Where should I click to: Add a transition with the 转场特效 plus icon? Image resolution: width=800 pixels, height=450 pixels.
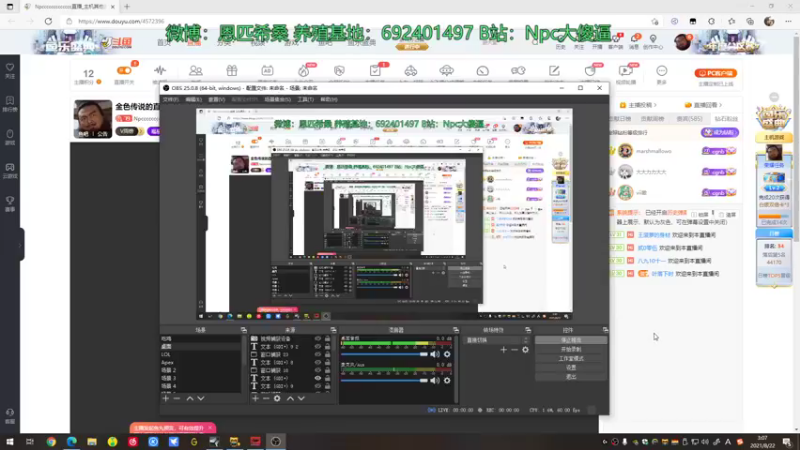click(504, 350)
